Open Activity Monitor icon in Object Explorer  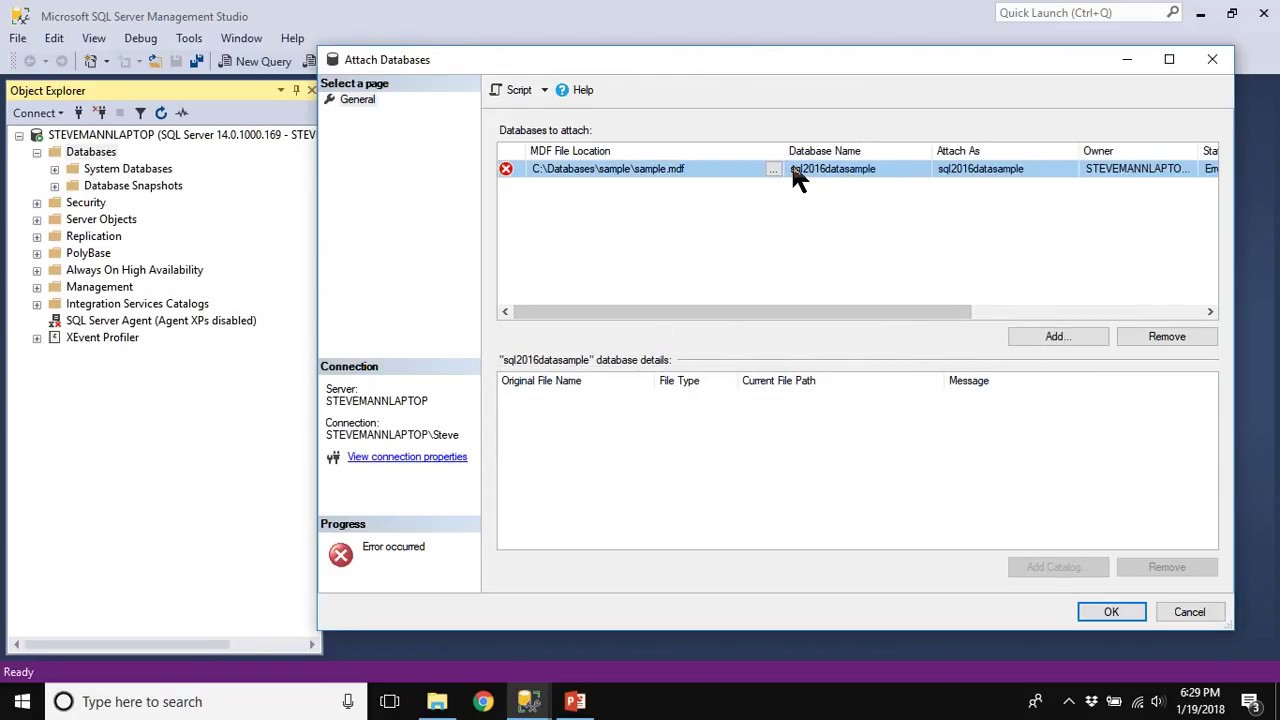[181, 113]
